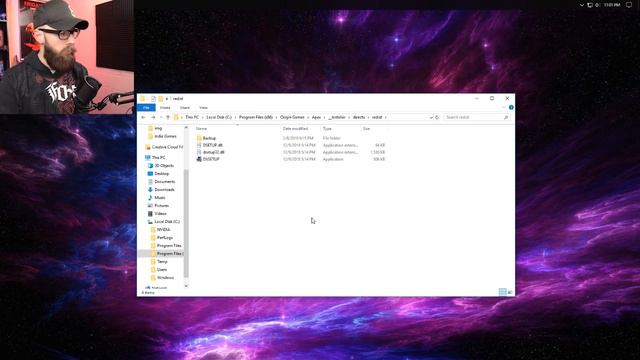Click navigation pane scrollbar up arrow

tap(186, 128)
